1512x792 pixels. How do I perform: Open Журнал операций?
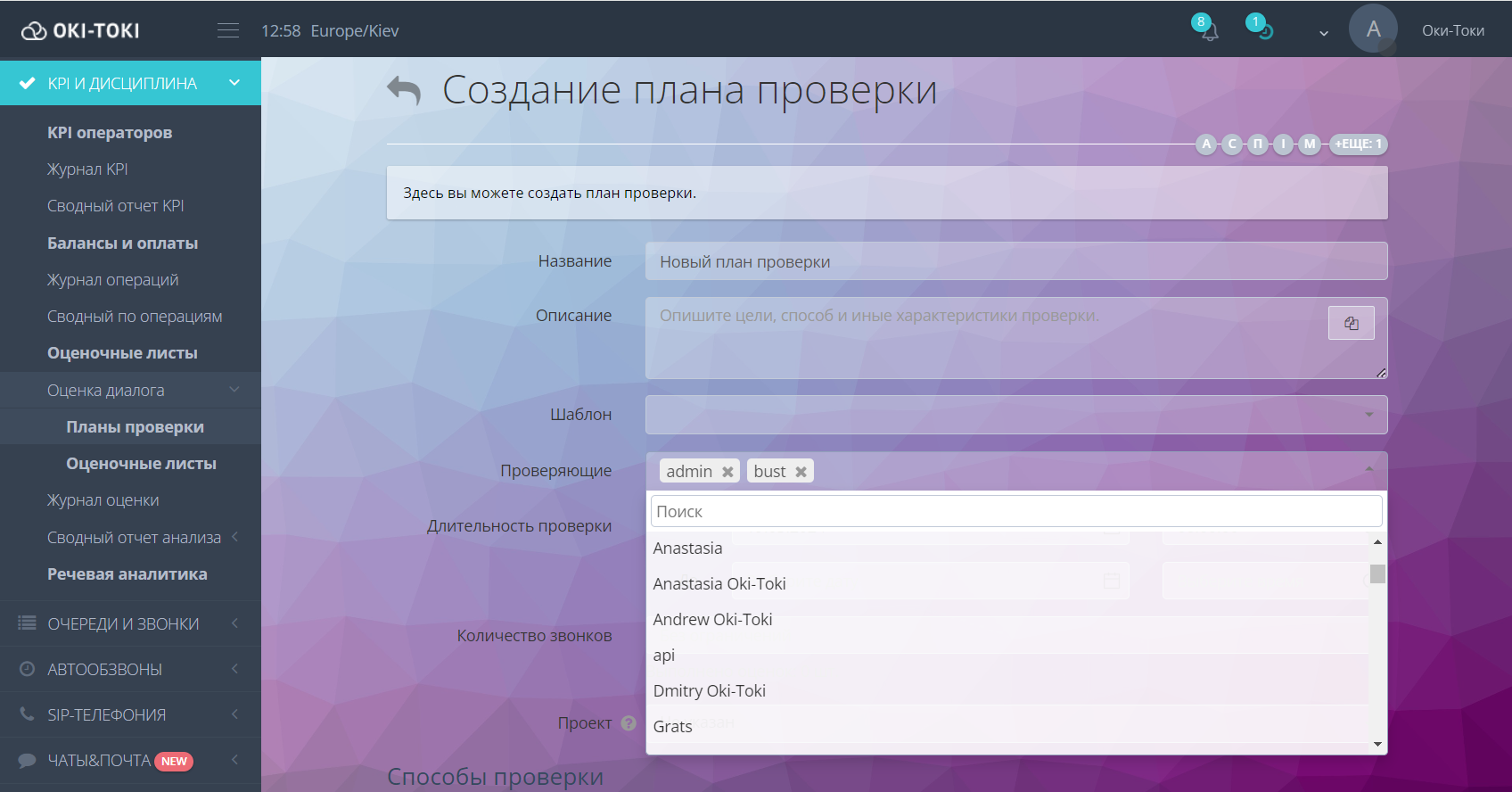tap(112, 280)
